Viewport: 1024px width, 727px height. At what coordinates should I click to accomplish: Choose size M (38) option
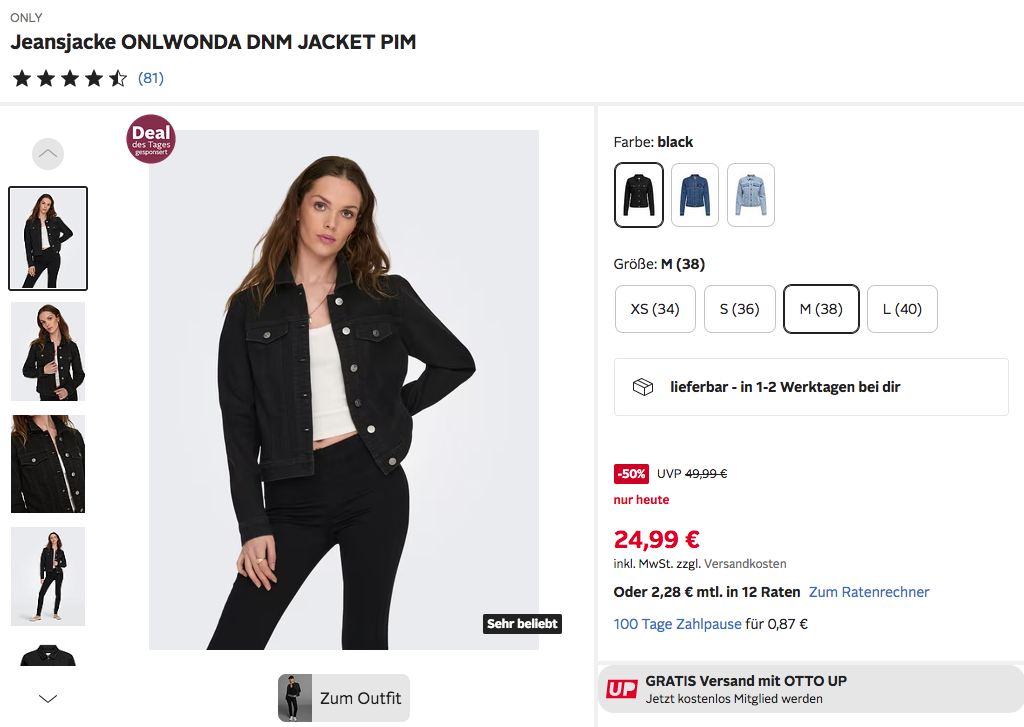pyautogui.click(x=821, y=309)
